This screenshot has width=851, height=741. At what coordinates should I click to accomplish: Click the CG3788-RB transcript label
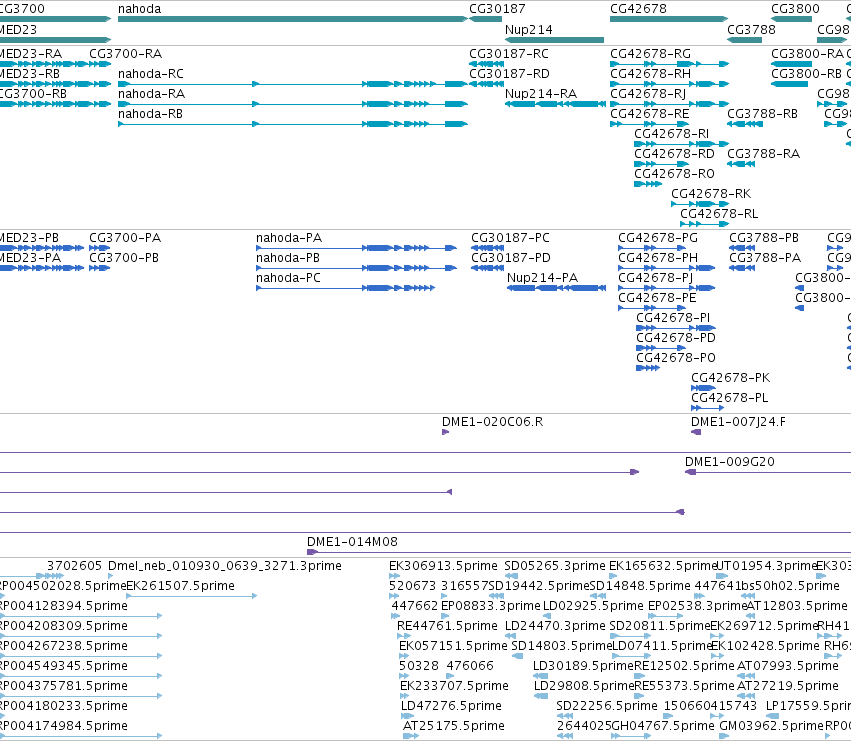(762, 114)
